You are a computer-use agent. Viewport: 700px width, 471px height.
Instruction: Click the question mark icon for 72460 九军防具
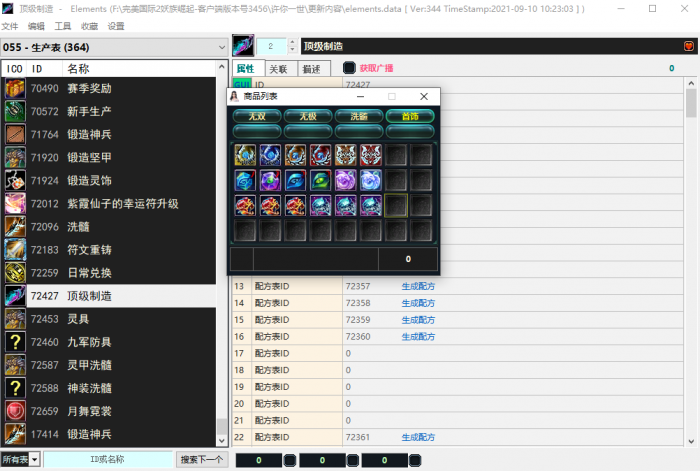pos(15,342)
